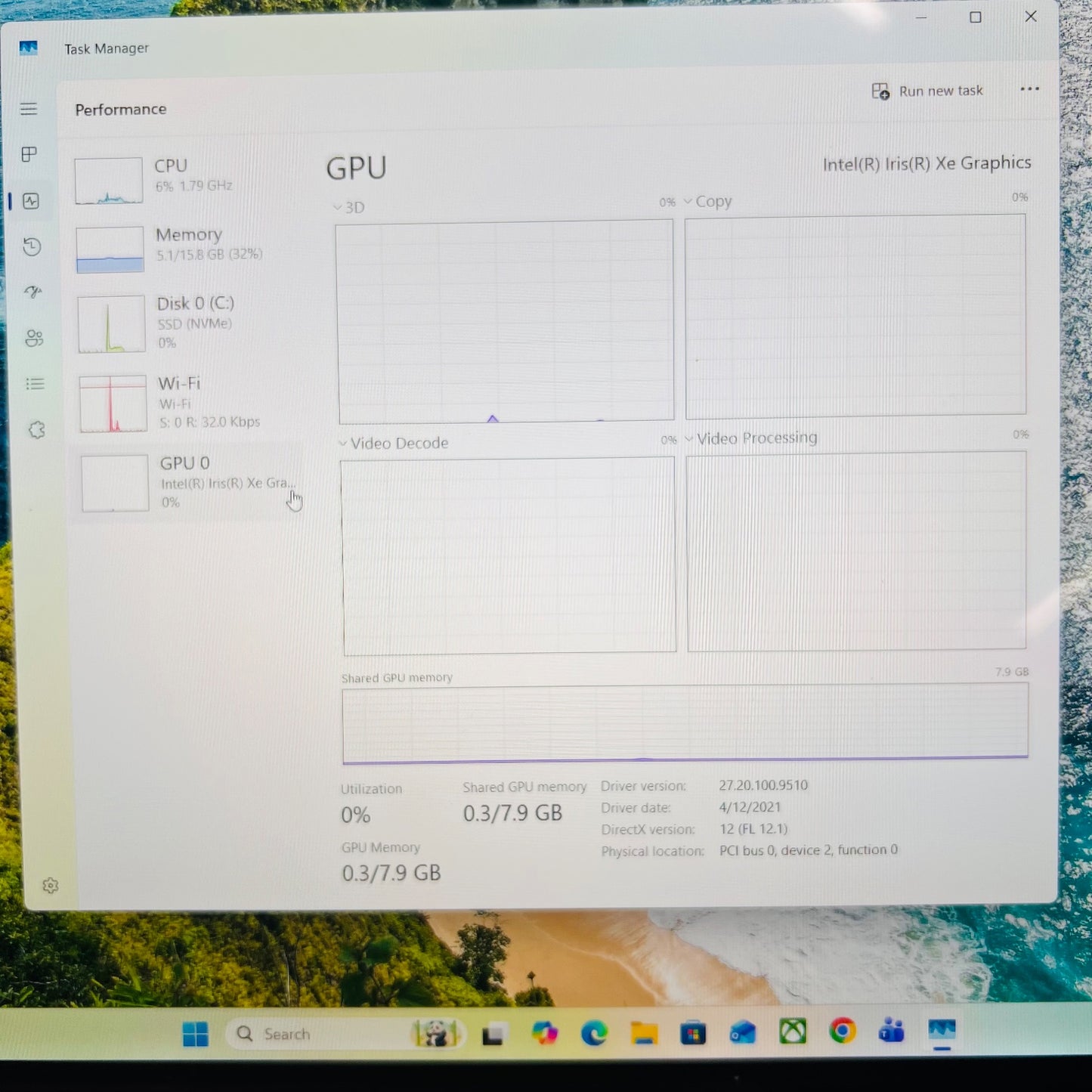Open the more options ellipsis menu

1029,89
